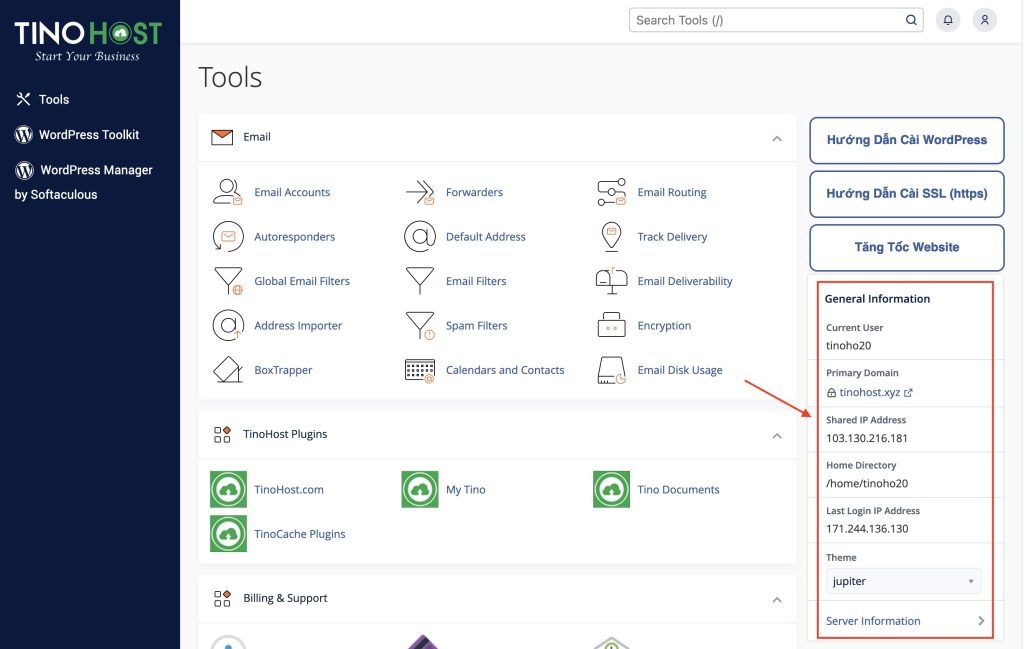Collapse the TinoHost Plugins section chevron
Viewport: 1024px width, 649px height.
[x=776, y=435]
